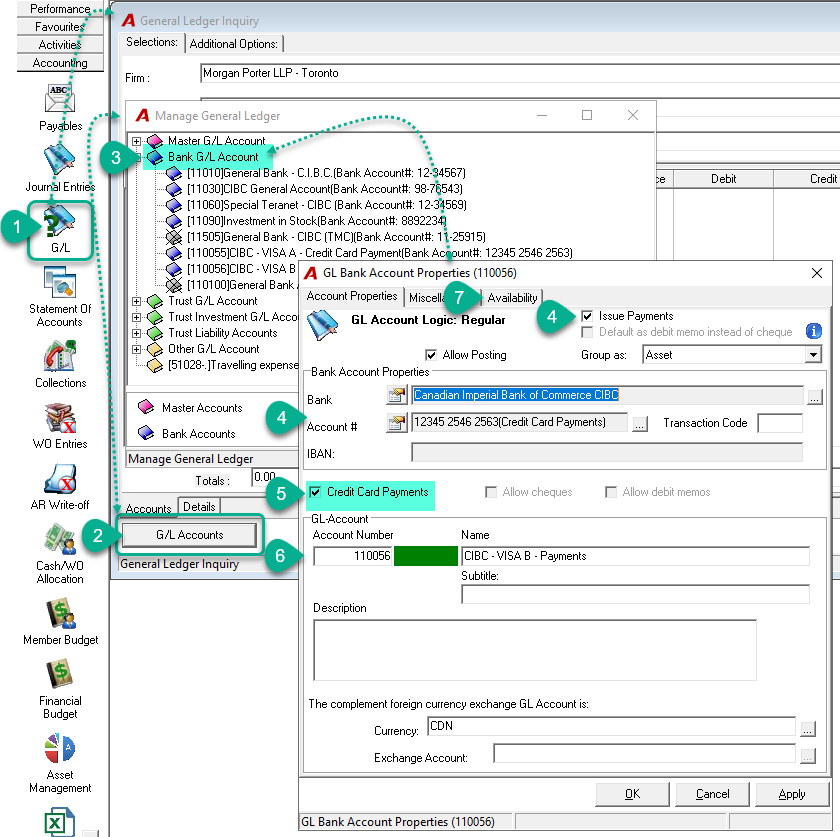Open the Group as dropdown
The image size is (840, 837).
point(813,355)
